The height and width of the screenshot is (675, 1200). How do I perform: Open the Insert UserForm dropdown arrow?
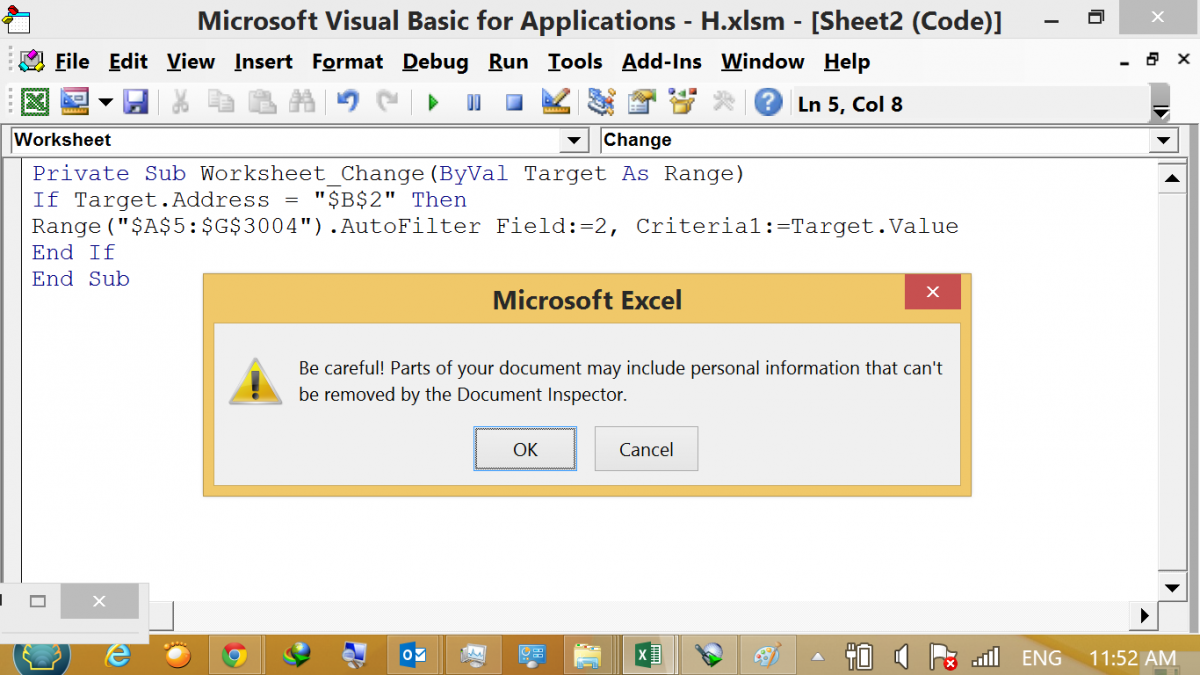pos(105,101)
